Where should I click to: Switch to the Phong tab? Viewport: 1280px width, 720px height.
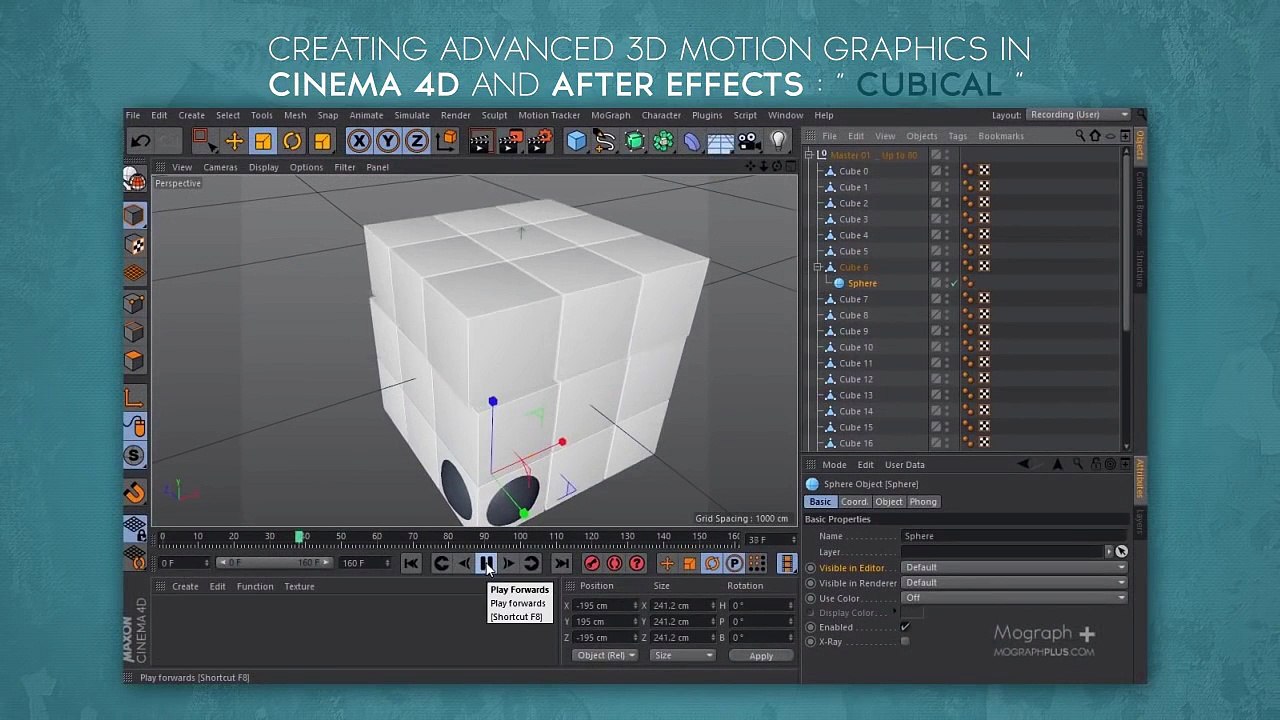coord(922,501)
